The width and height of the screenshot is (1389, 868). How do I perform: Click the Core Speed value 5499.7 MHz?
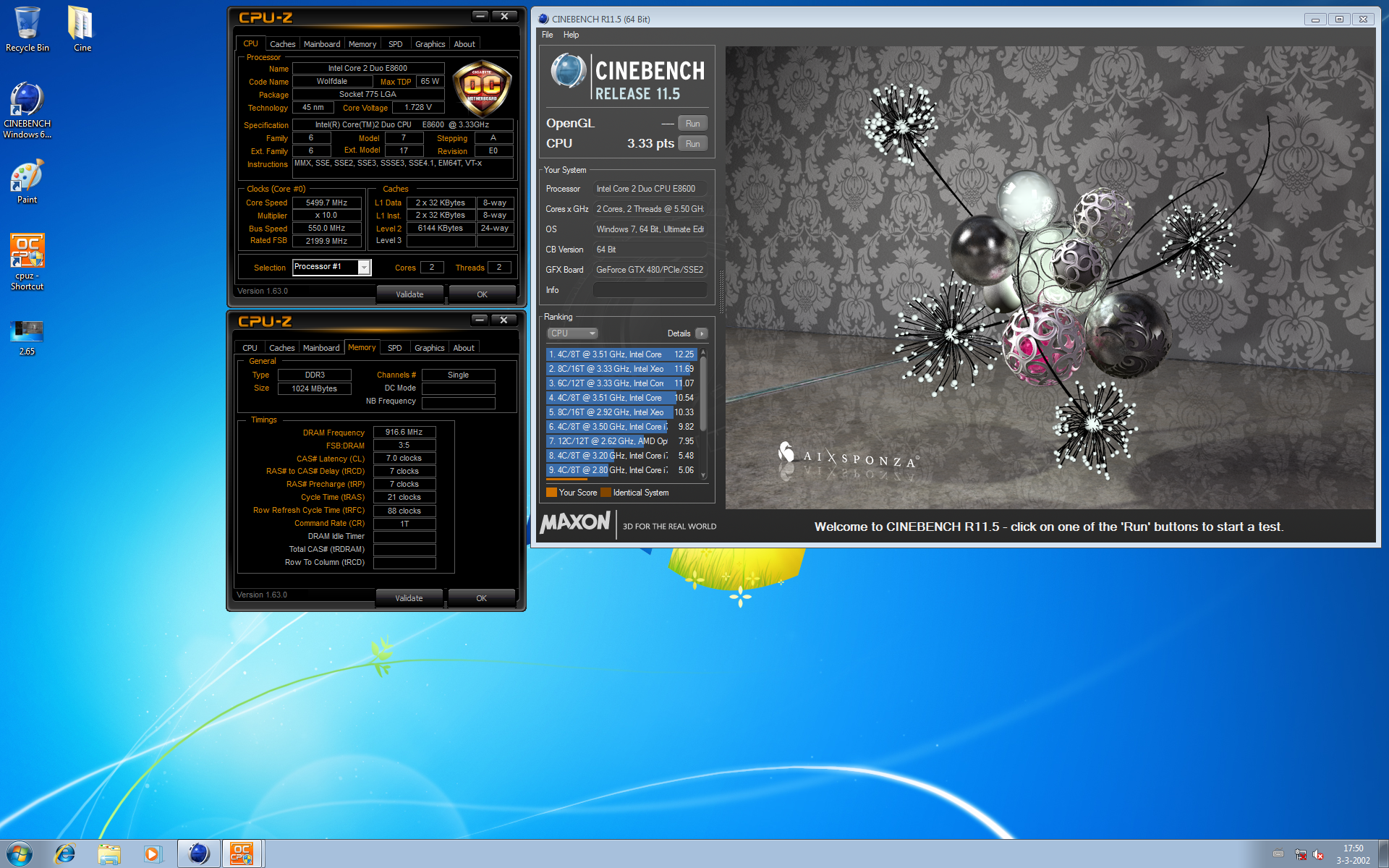(x=326, y=203)
